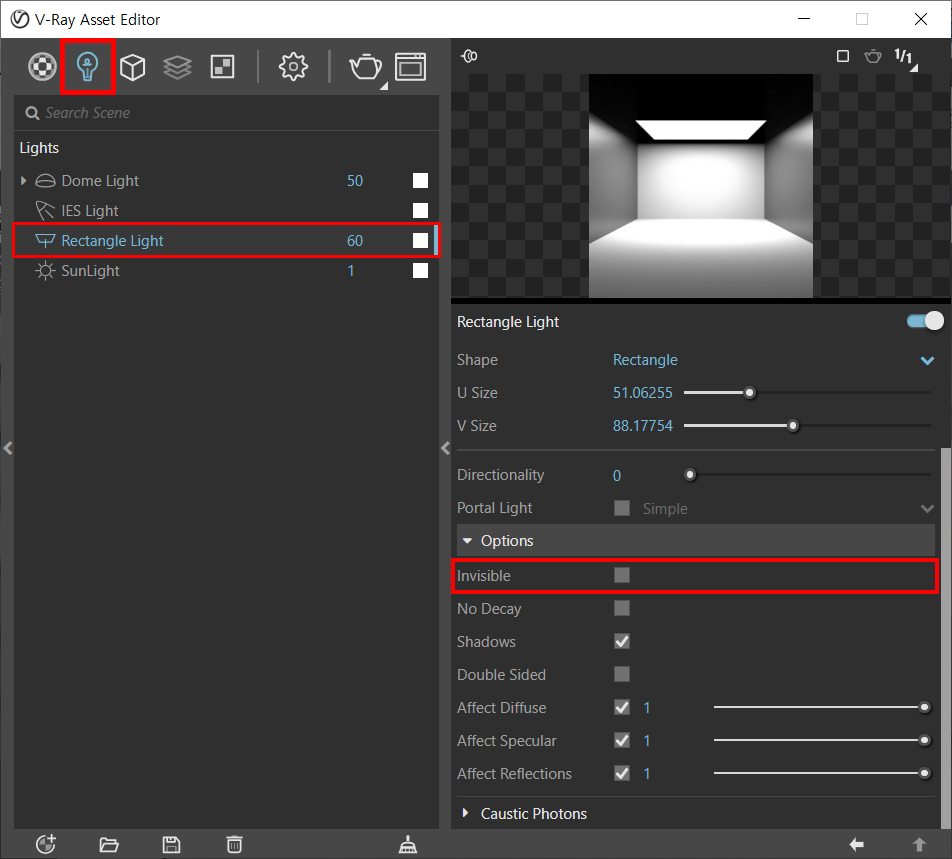The height and width of the screenshot is (859, 952).
Task: Start render with the teapot icon
Action: tap(365, 67)
